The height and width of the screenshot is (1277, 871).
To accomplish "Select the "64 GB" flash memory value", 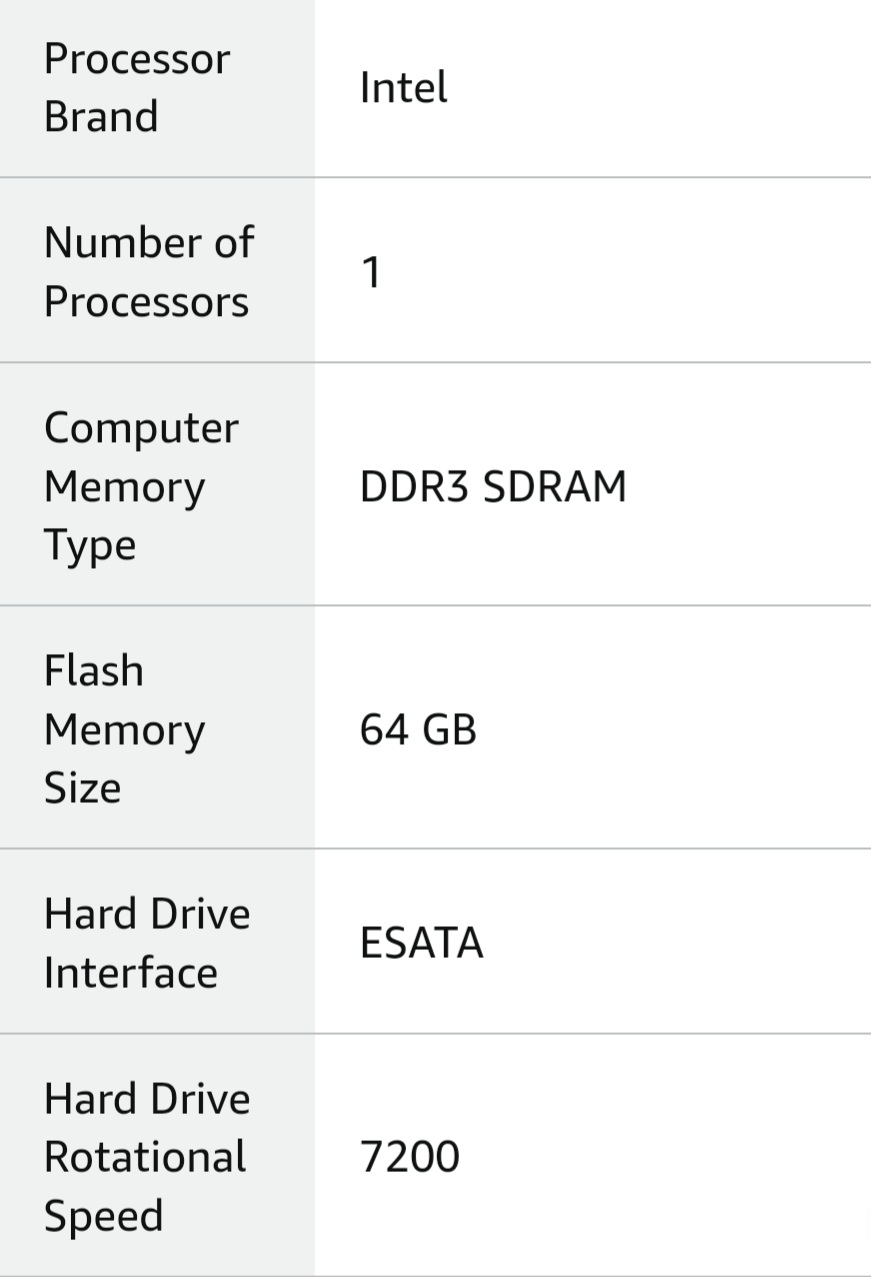I will [x=418, y=730].
